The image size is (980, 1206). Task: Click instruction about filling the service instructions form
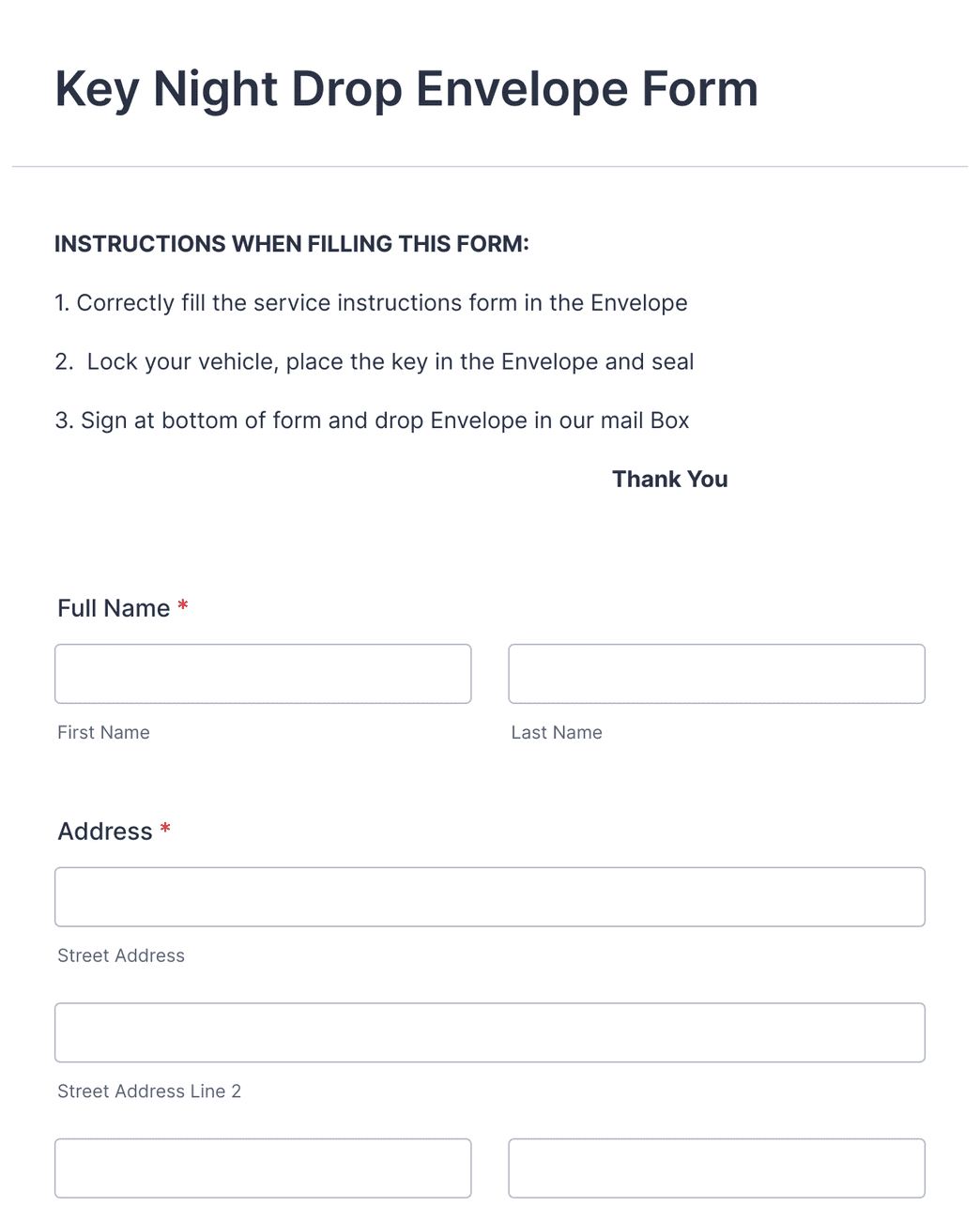372,302
